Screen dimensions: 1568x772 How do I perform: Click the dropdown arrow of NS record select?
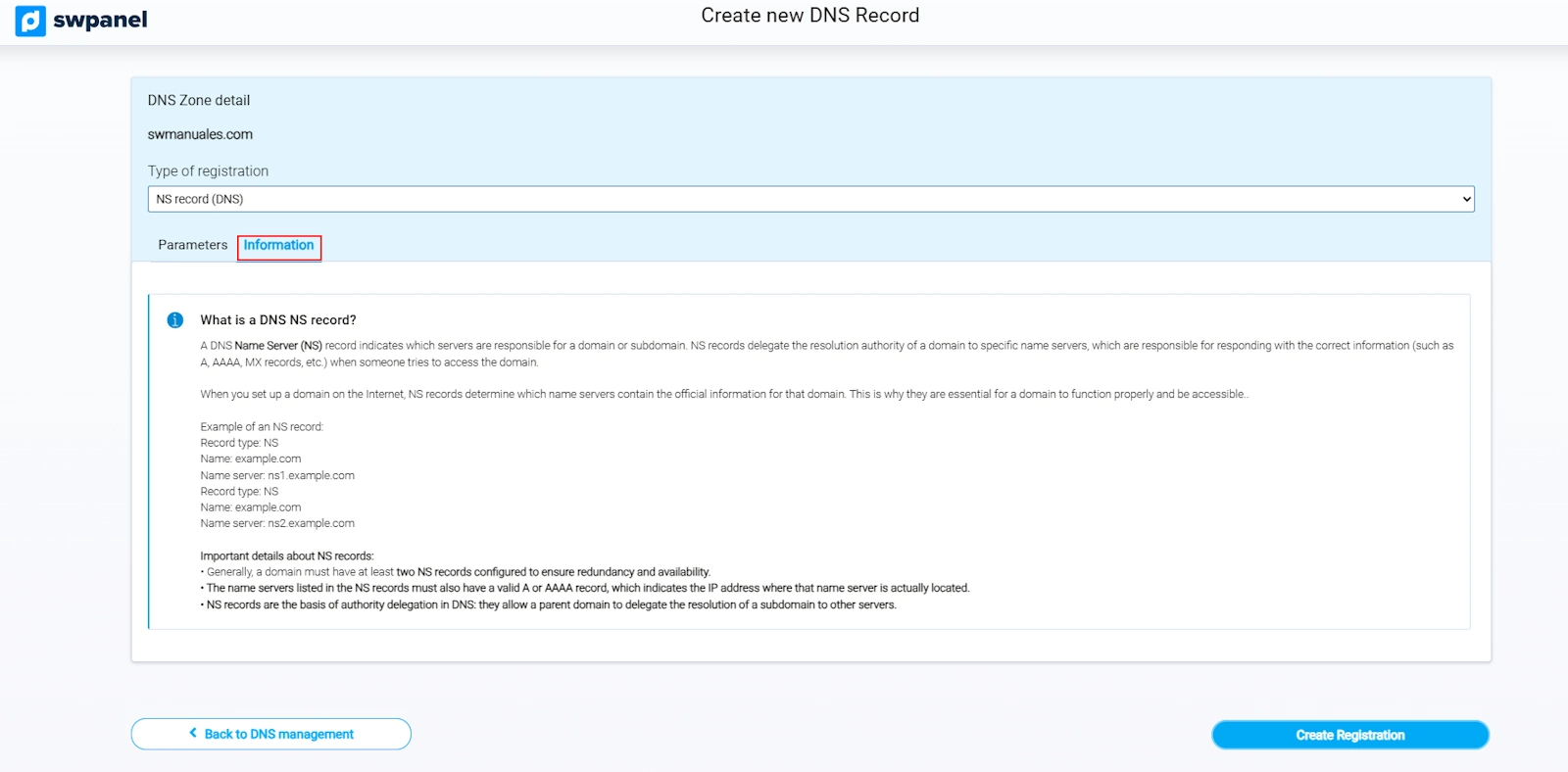pyautogui.click(x=1466, y=199)
